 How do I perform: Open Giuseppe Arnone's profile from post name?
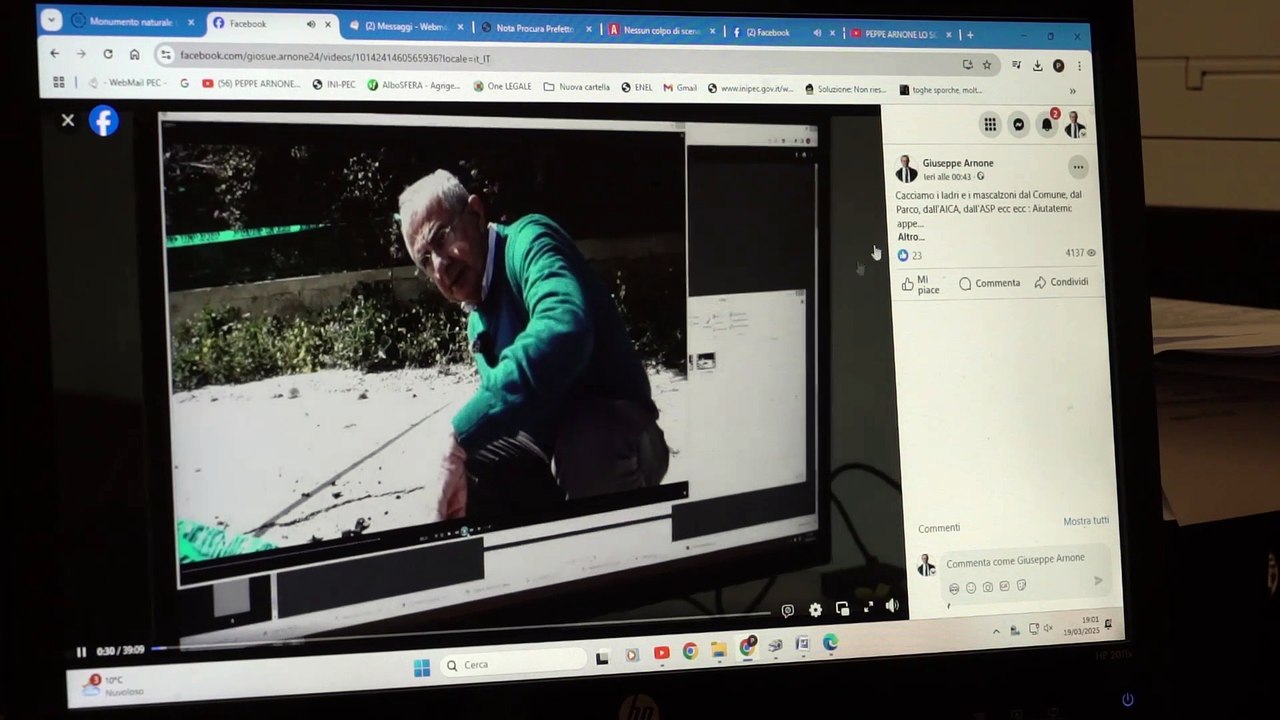point(957,163)
